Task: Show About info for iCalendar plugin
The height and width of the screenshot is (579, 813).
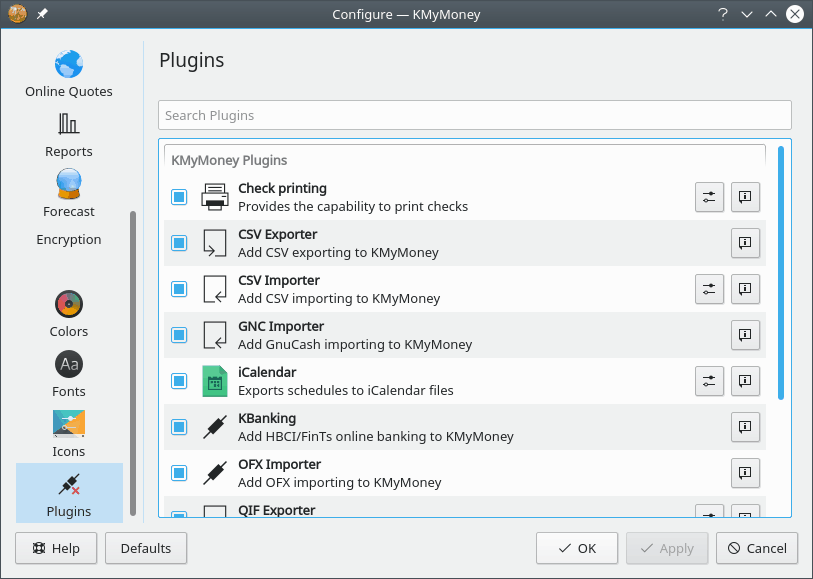Action: pos(746,381)
